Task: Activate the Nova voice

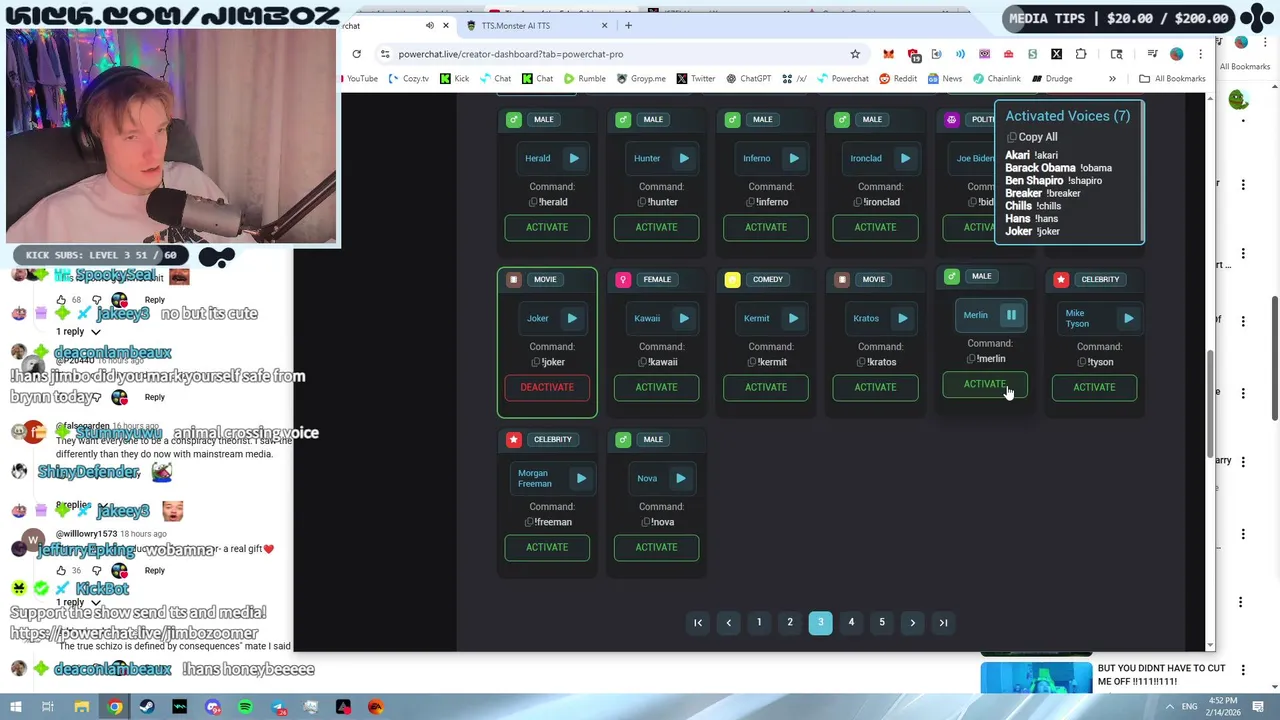Action: pos(656,547)
